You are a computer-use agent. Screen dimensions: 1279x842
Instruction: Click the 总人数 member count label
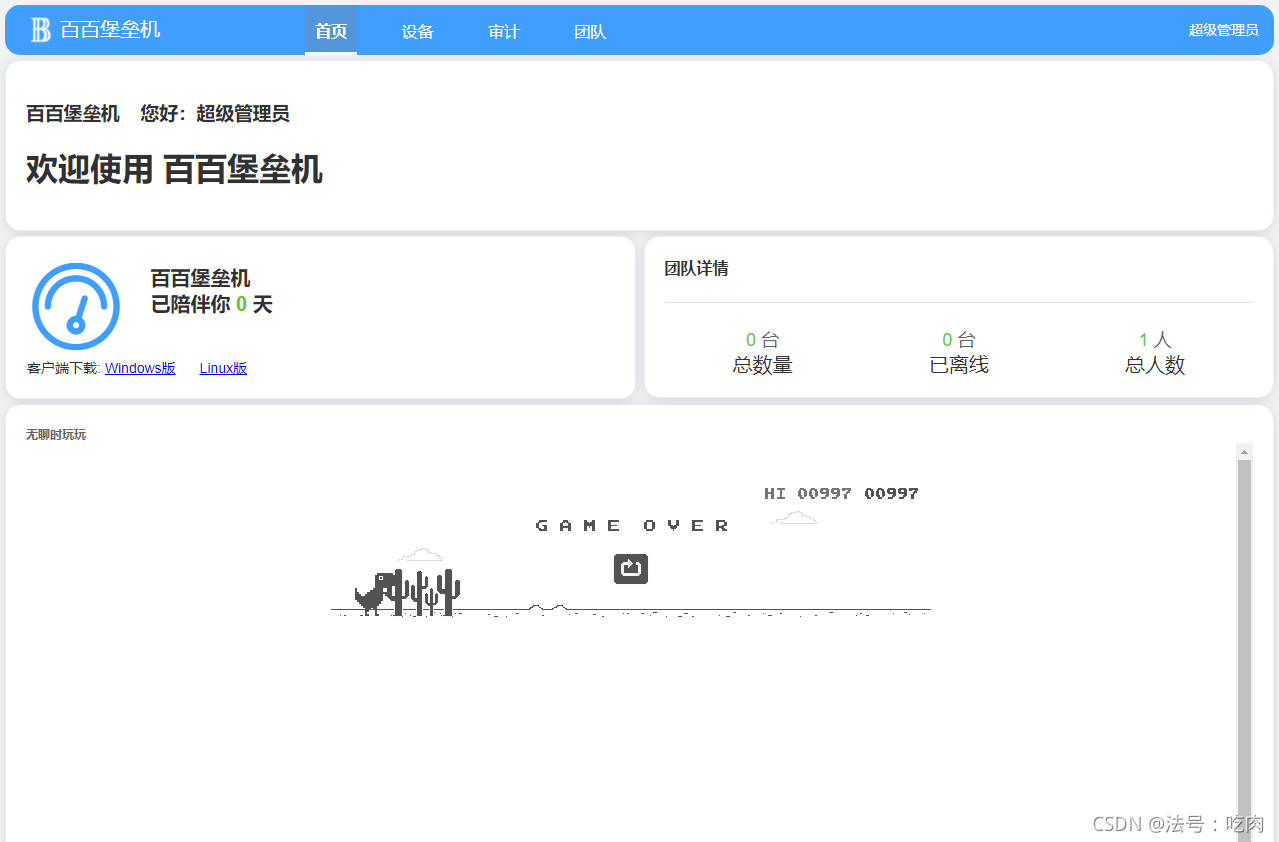[1155, 365]
